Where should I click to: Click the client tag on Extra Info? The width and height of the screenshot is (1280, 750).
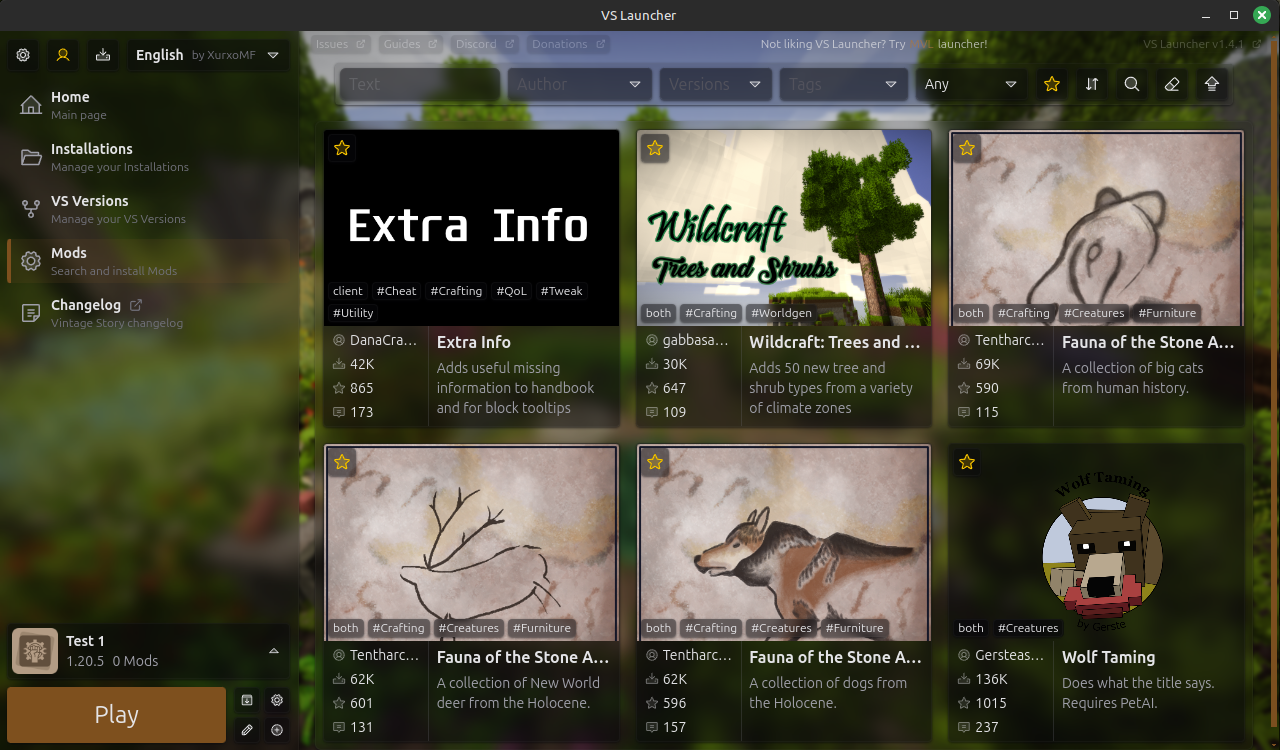tap(348, 291)
